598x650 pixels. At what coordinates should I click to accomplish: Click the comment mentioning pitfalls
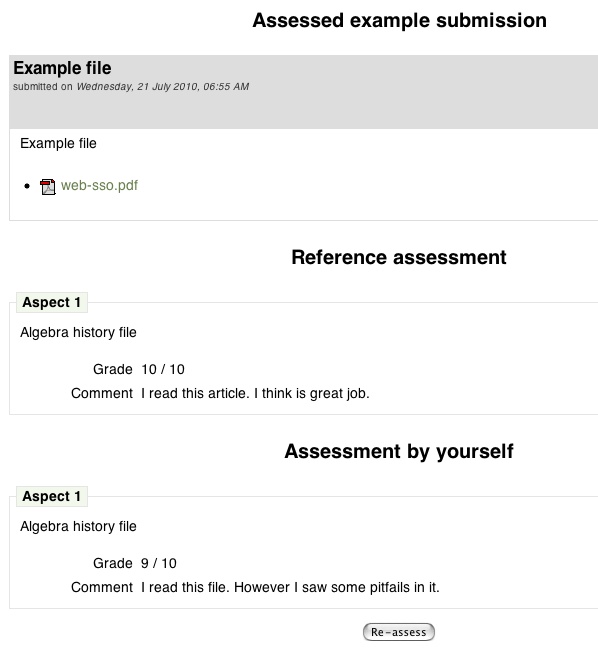(x=290, y=587)
